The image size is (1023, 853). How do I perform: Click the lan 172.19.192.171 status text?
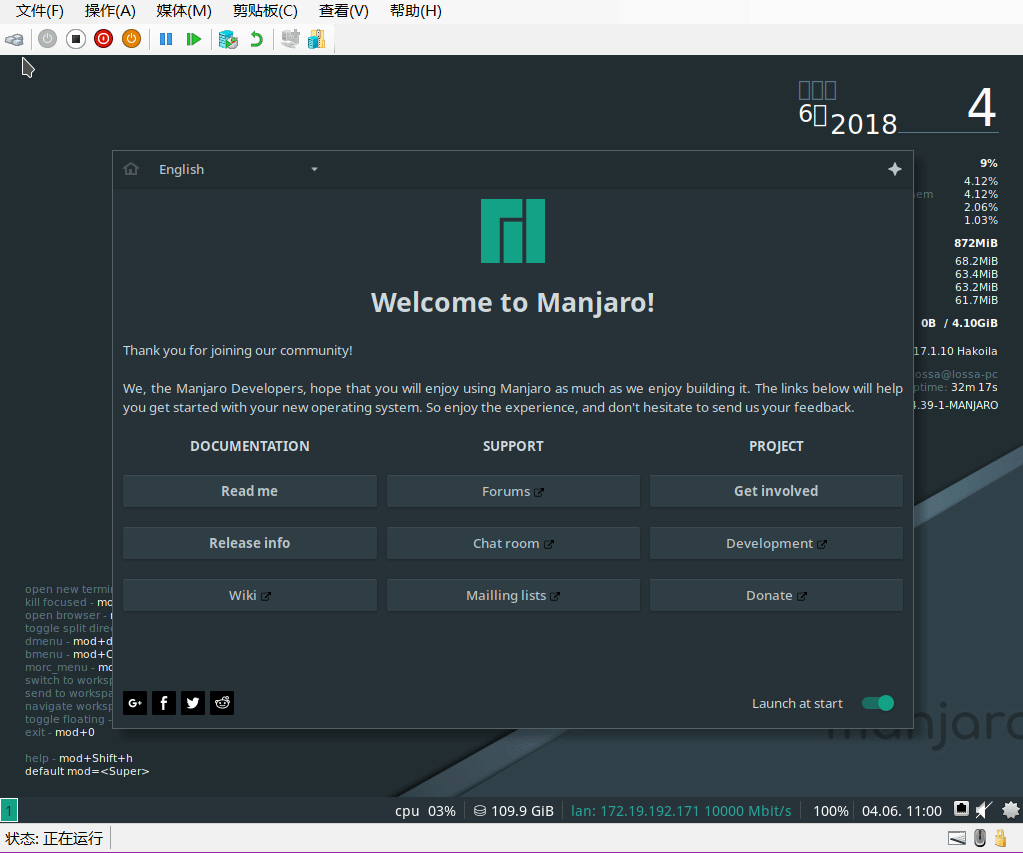[681, 811]
